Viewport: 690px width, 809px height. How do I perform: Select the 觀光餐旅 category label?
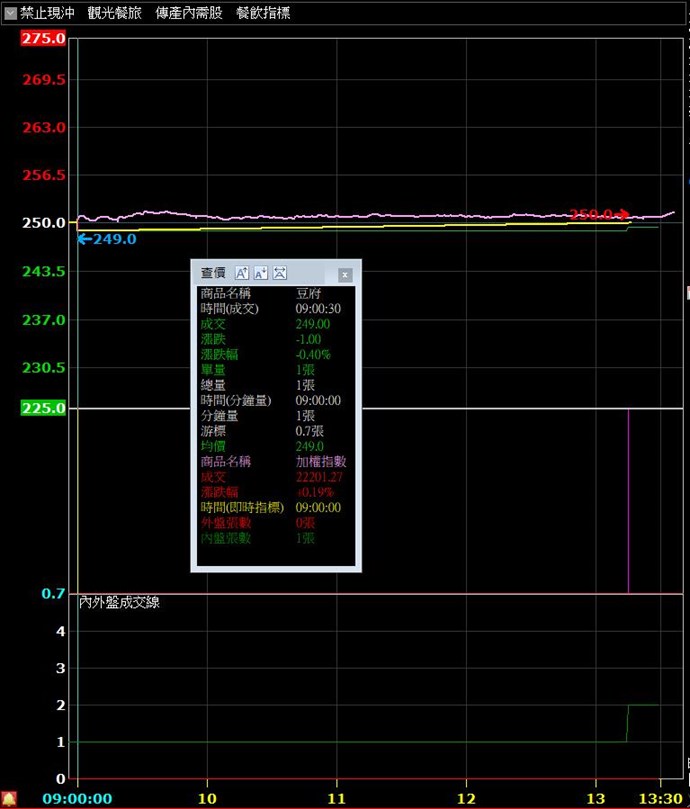(x=114, y=14)
